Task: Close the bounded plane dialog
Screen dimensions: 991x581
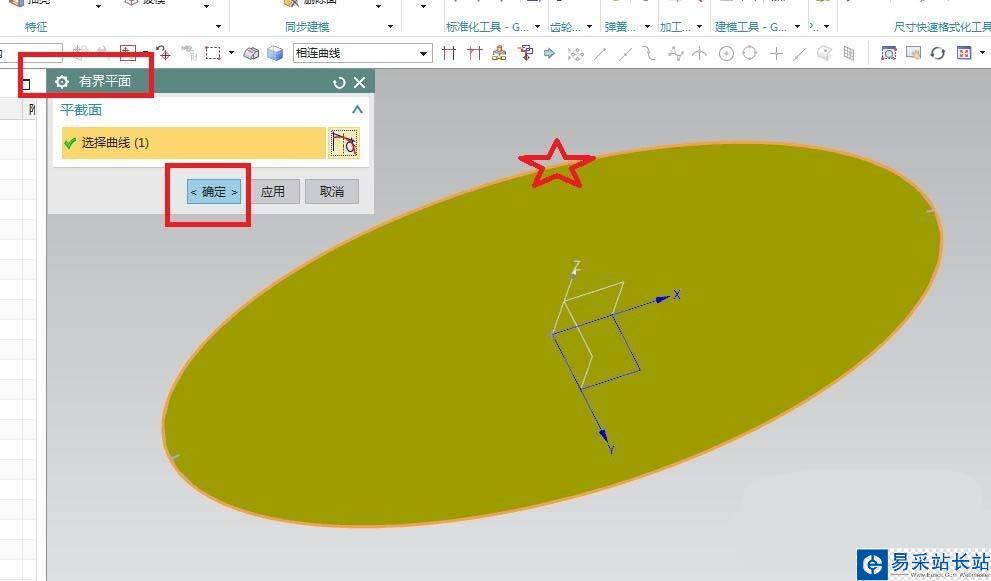Action: click(360, 82)
